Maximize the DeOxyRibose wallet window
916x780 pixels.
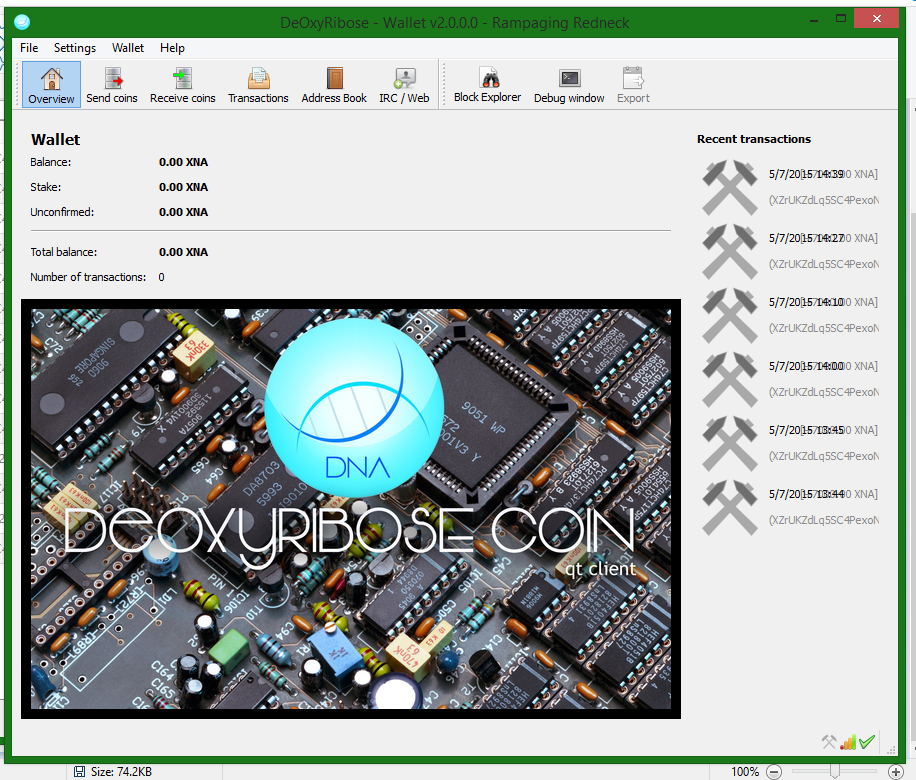pyautogui.click(x=841, y=19)
